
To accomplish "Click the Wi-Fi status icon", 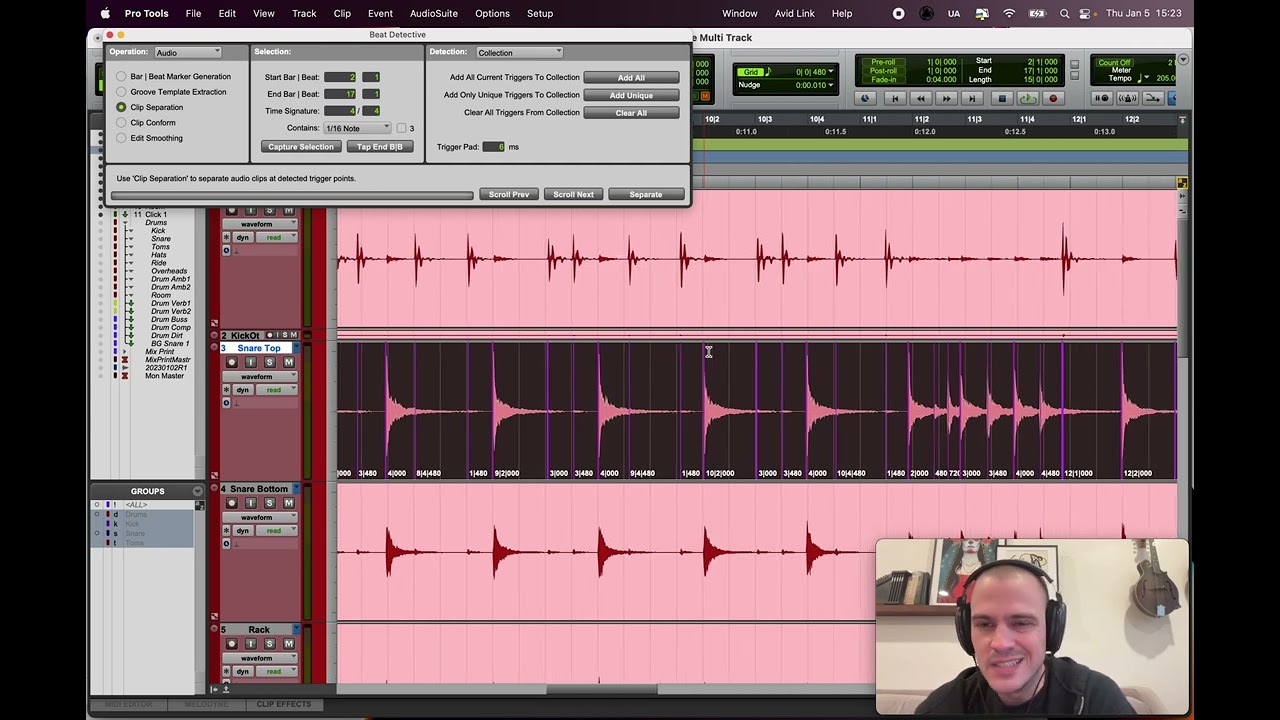I will click(x=1009, y=13).
